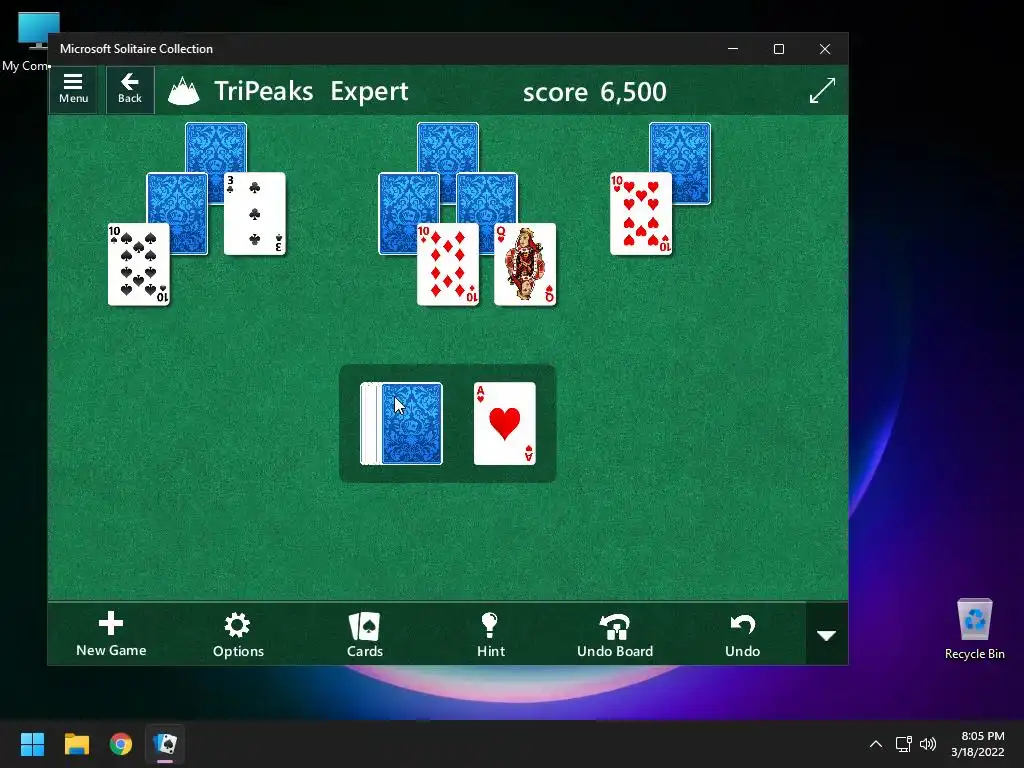Close the Solitaire Collection window
The height and width of the screenshot is (768, 1024).
[825, 49]
